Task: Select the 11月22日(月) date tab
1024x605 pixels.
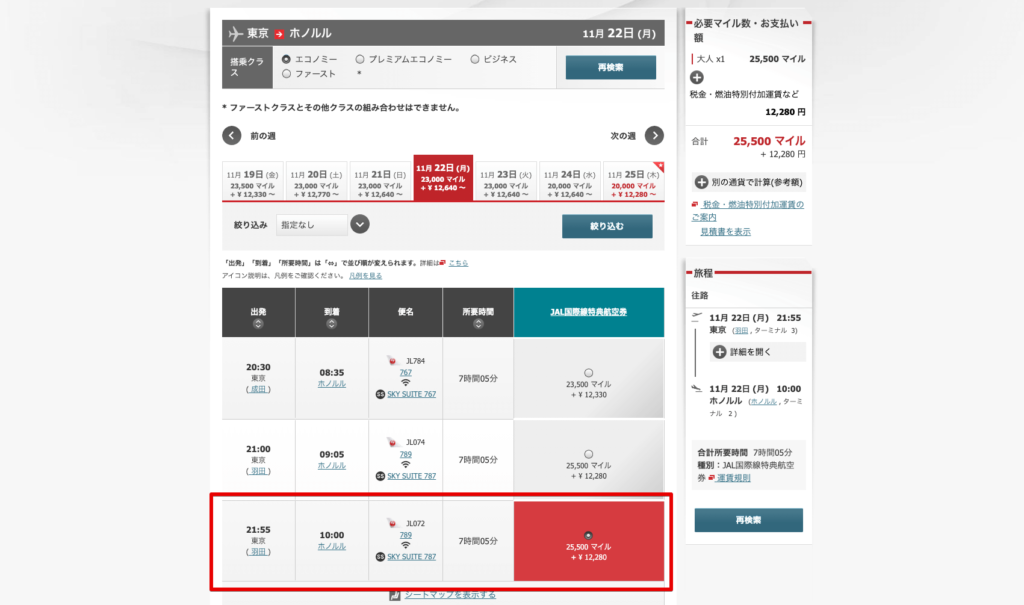Action: (443, 178)
